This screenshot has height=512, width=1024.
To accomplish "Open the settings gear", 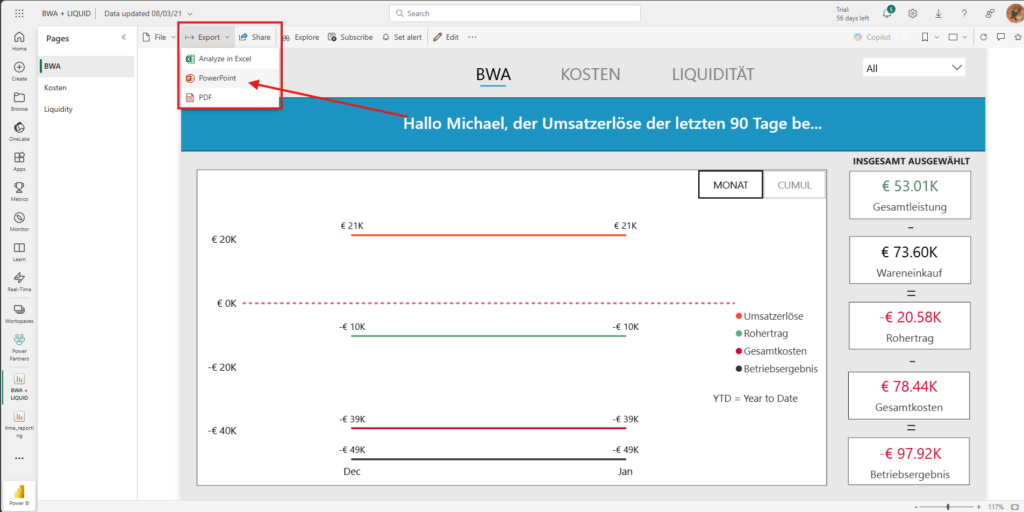I will pos(913,13).
